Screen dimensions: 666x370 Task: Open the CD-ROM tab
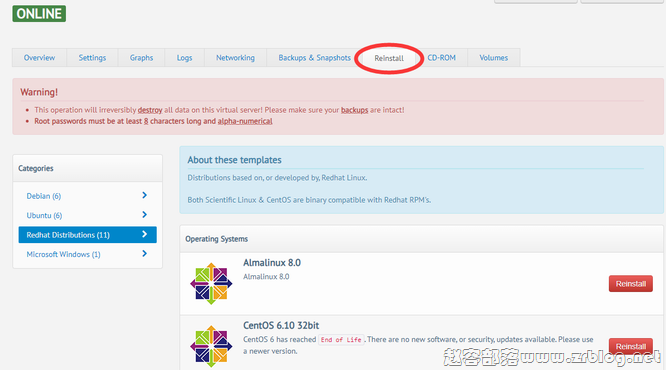(x=441, y=58)
